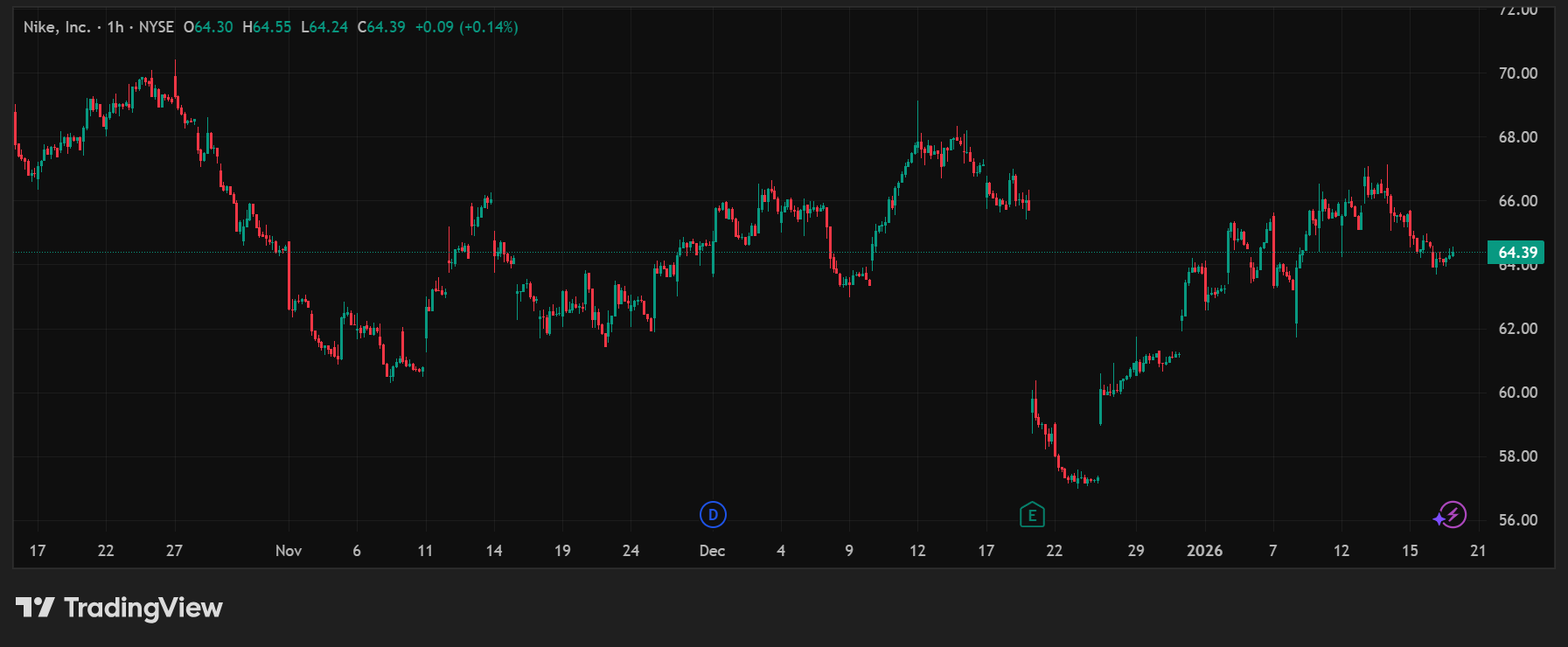Click the low value L64.24
The height and width of the screenshot is (647, 1568).
(324, 27)
